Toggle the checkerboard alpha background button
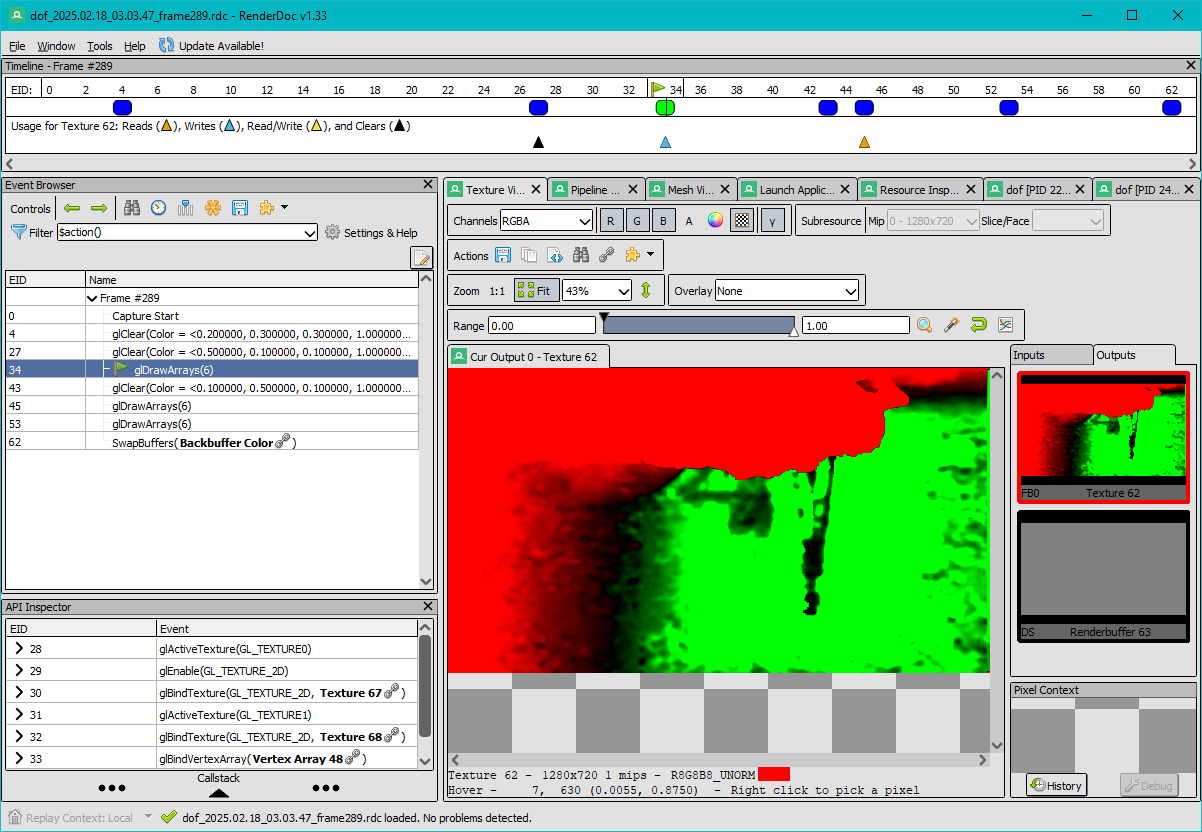 click(741, 219)
